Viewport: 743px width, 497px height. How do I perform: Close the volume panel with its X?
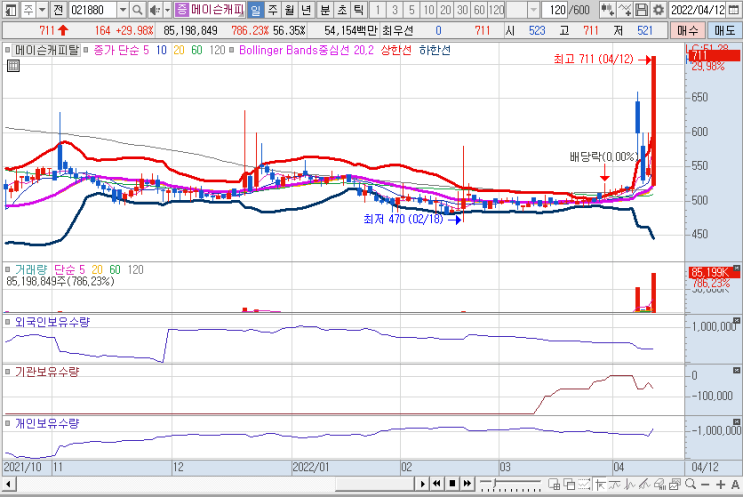tap(736, 268)
